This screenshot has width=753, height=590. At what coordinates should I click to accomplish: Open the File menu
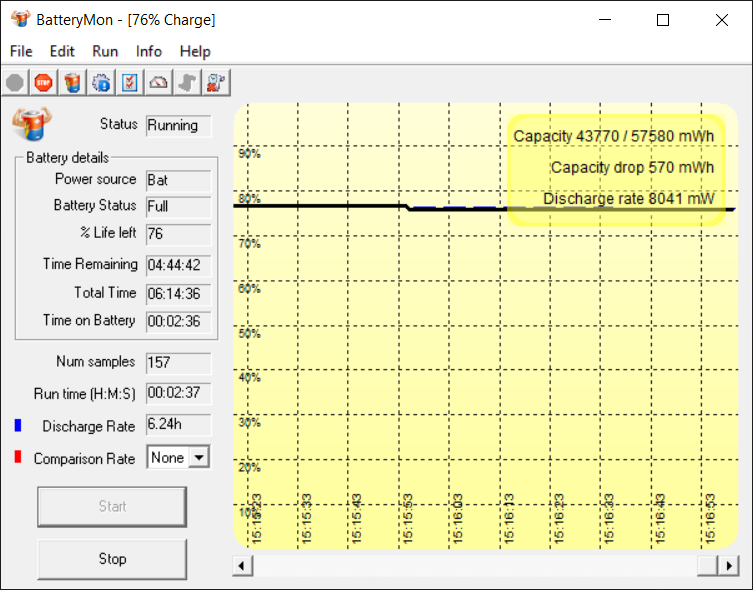(21, 51)
